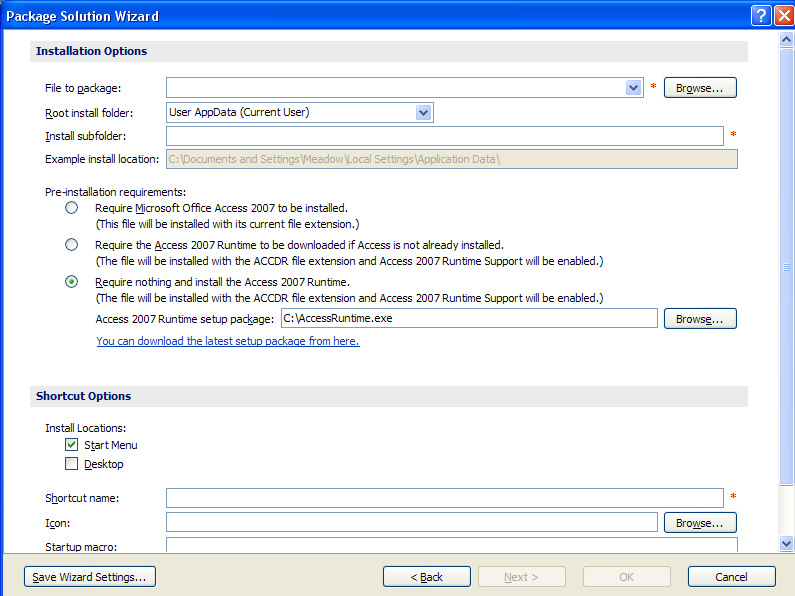Close the Package Solution Wizard window
Viewport: 795px width, 596px height.
[784, 16]
